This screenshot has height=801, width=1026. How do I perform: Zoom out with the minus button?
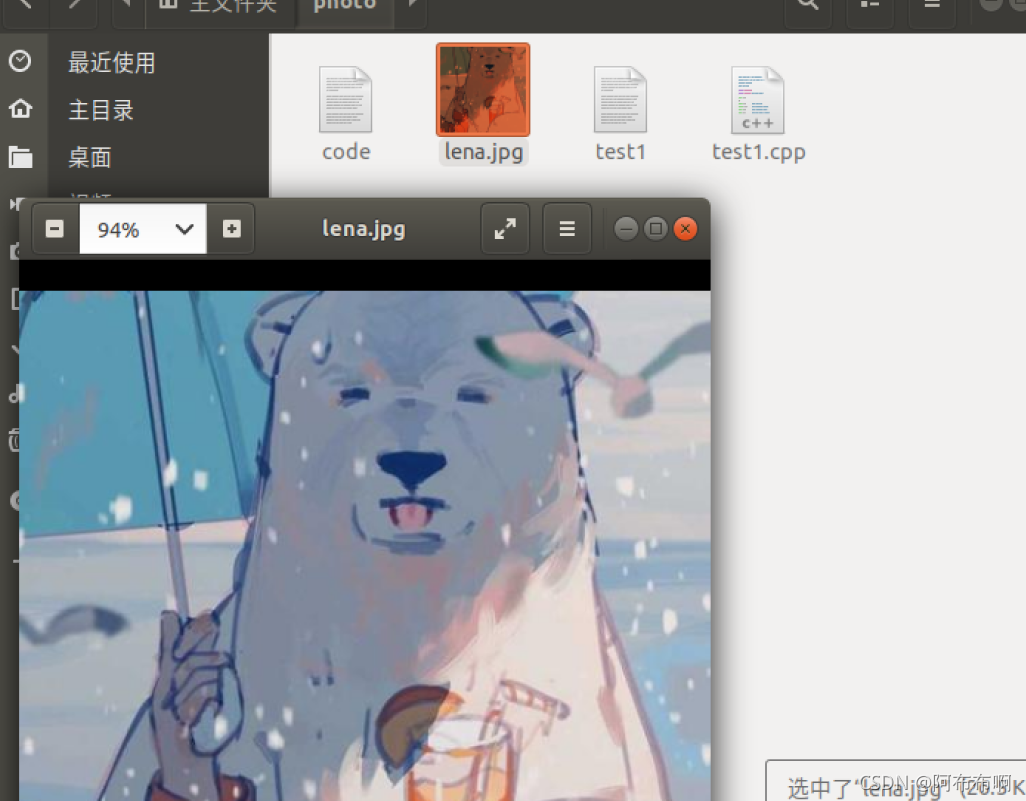pyautogui.click(x=55, y=229)
